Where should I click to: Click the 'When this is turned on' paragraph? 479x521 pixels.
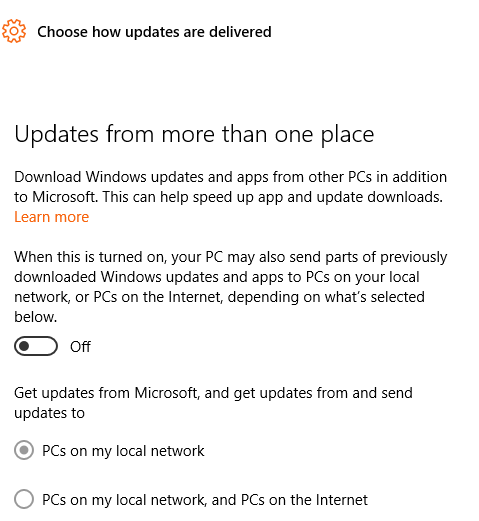[x=230, y=287]
